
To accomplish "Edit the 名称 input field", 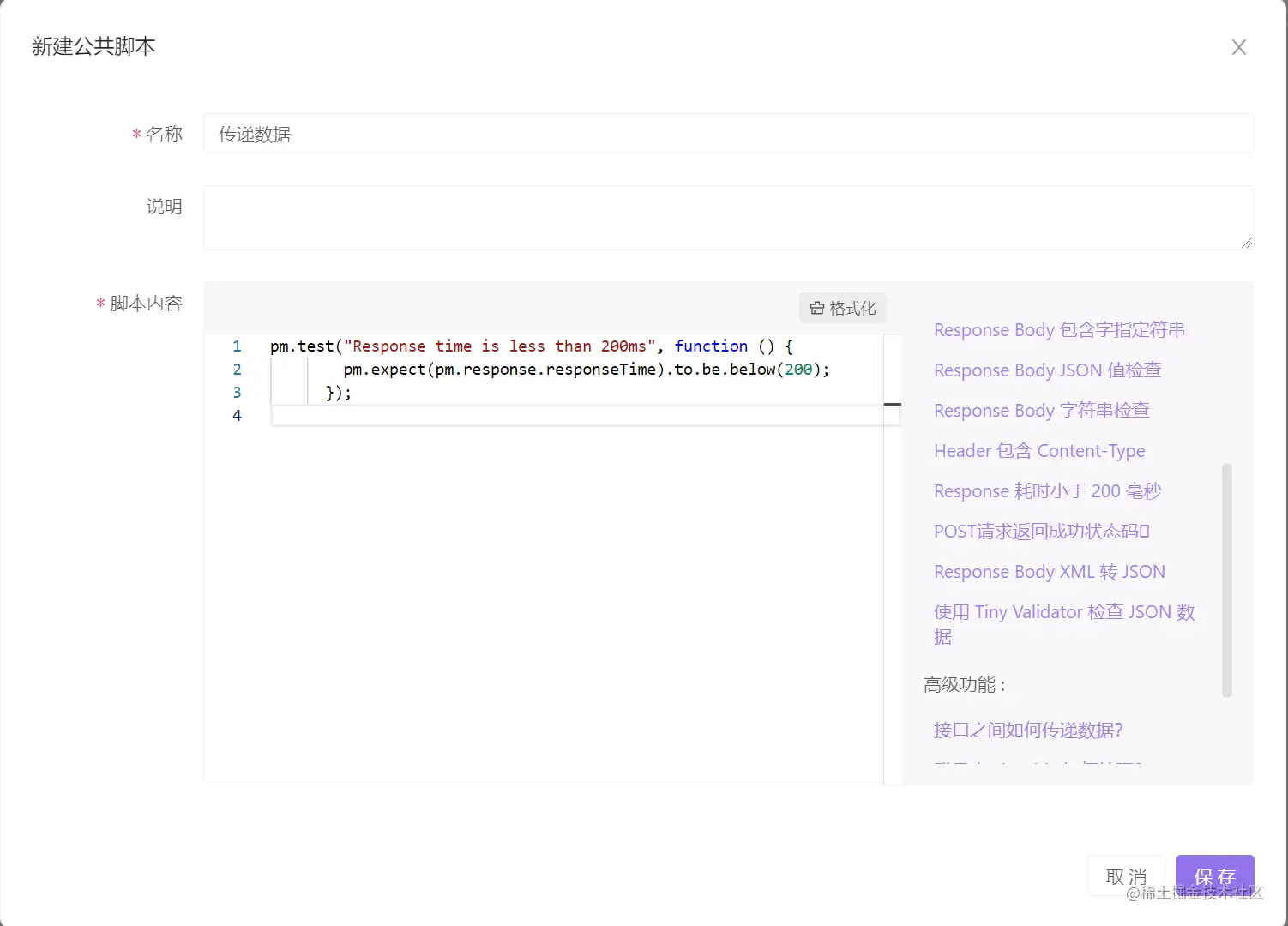I will point(728,134).
